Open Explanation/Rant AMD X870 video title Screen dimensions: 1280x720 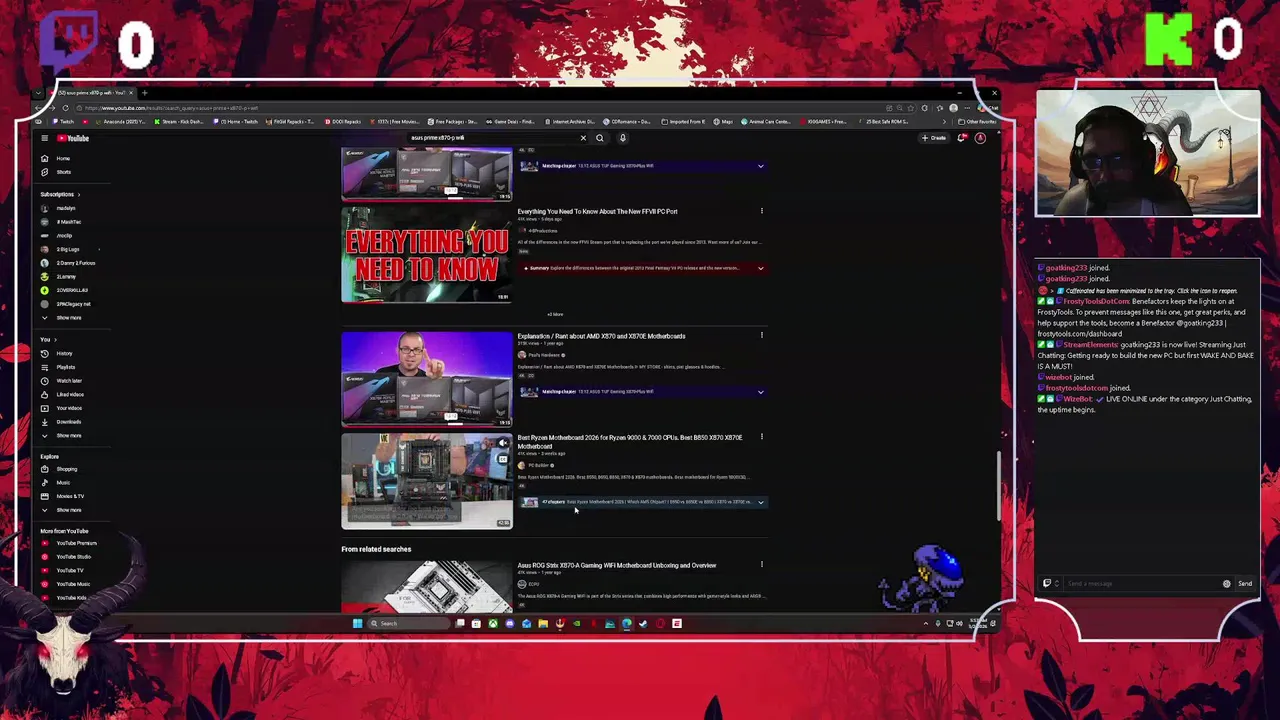601,336
